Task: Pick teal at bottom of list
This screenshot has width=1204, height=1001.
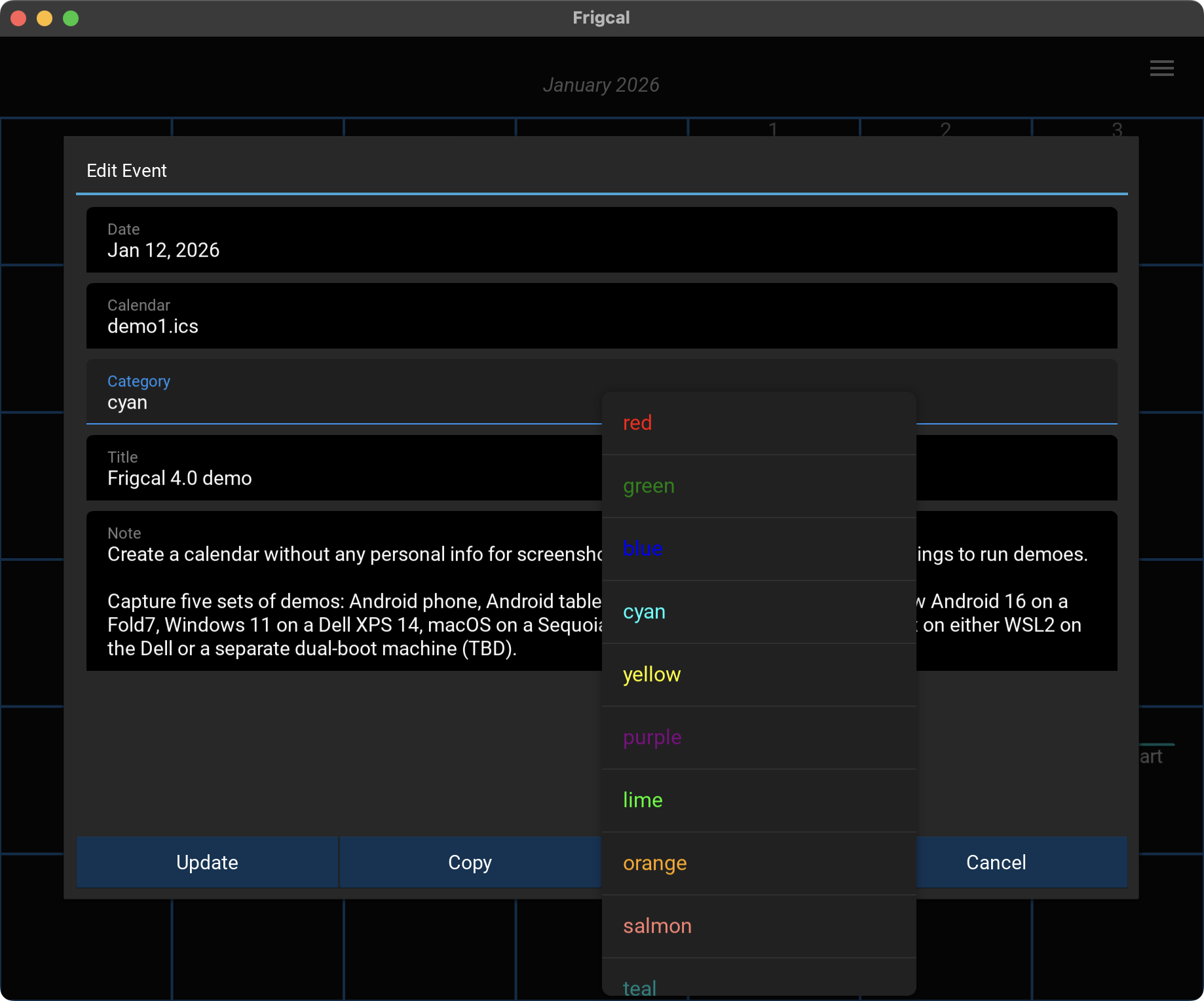Action: (x=758, y=983)
